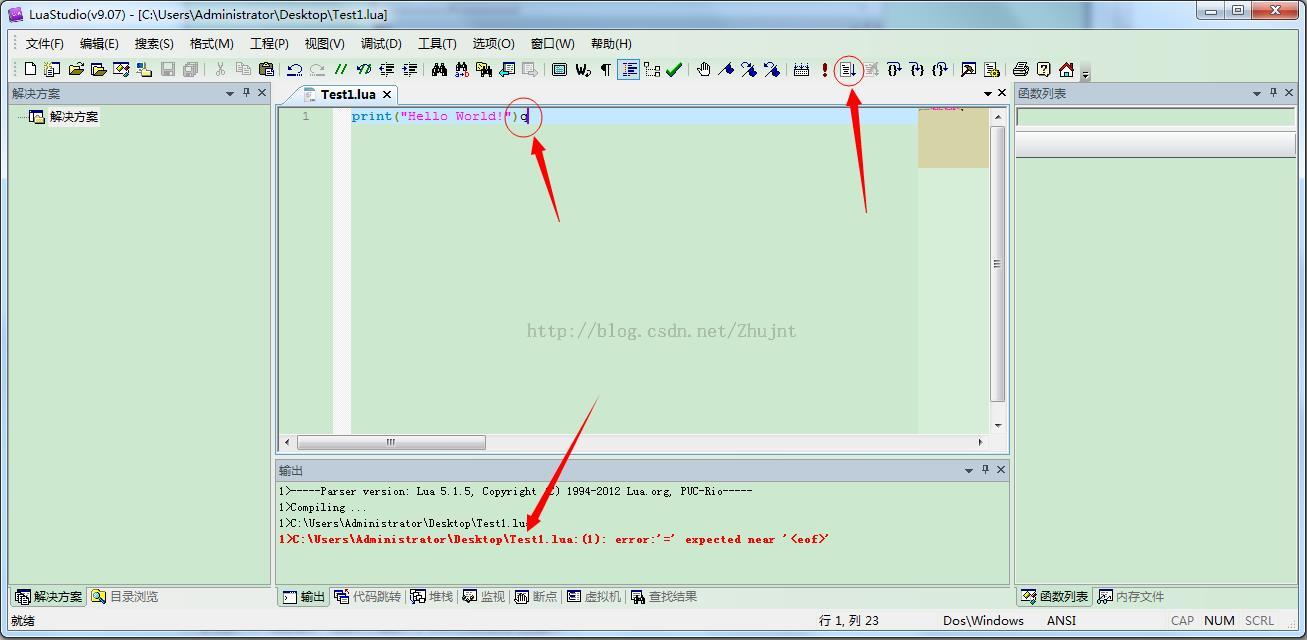Open the 工程(P) menu
Viewport: 1307px width, 640px height.
269,43
